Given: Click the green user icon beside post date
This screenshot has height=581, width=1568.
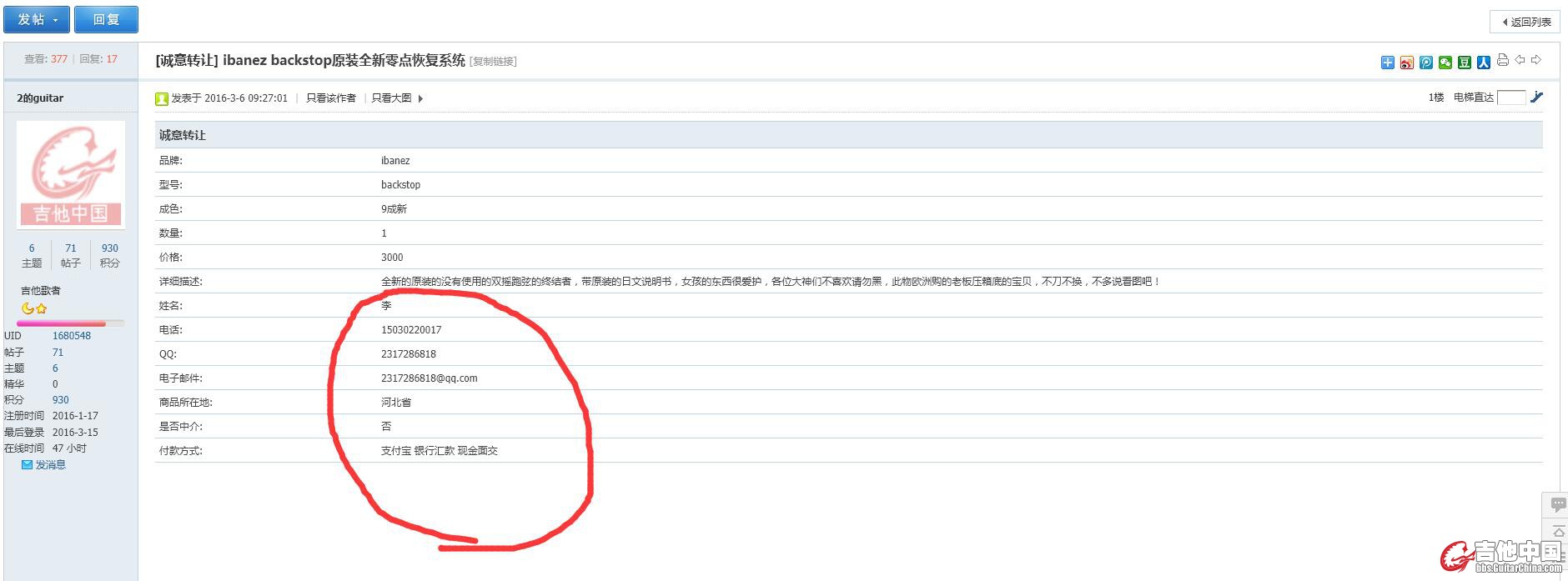Looking at the screenshot, I should (x=162, y=99).
